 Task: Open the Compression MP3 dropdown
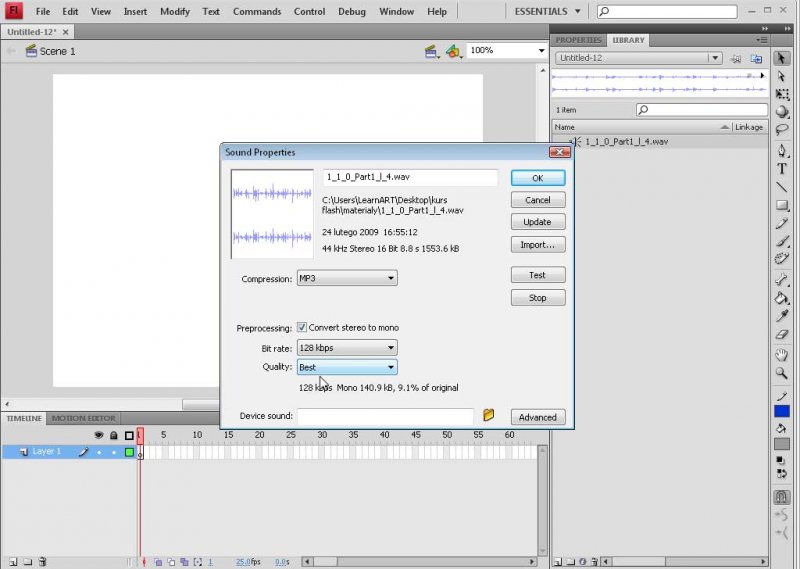click(x=347, y=279)
